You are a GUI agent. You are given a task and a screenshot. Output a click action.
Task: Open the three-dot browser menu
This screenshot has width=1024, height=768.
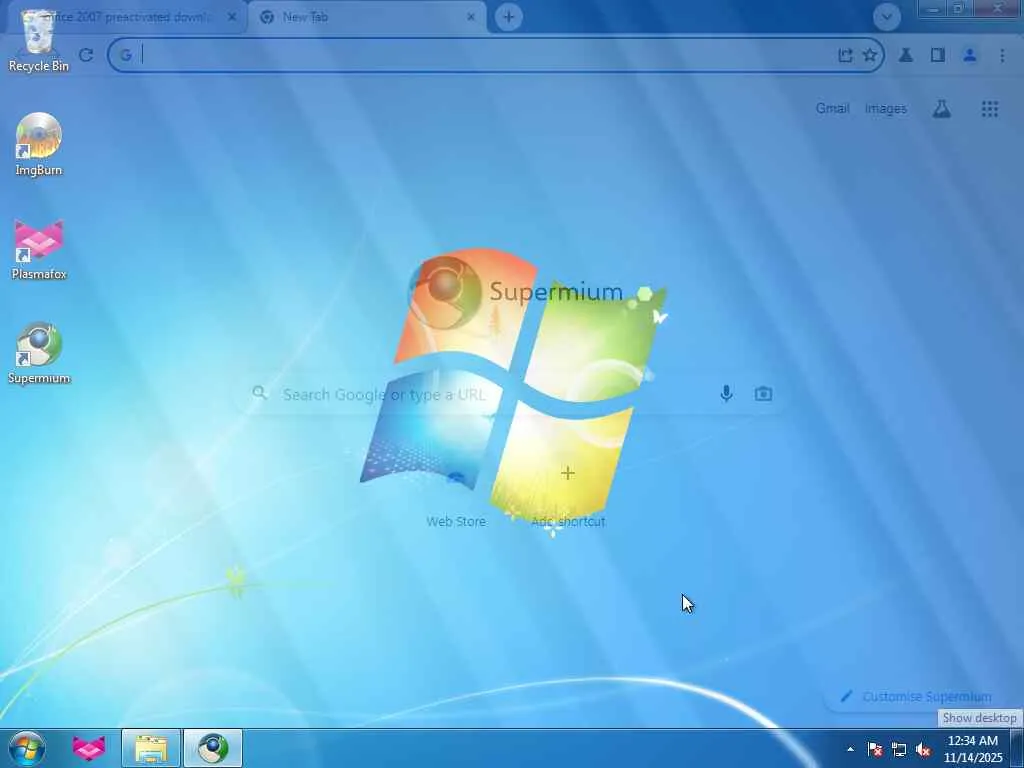coord(1002,55)
